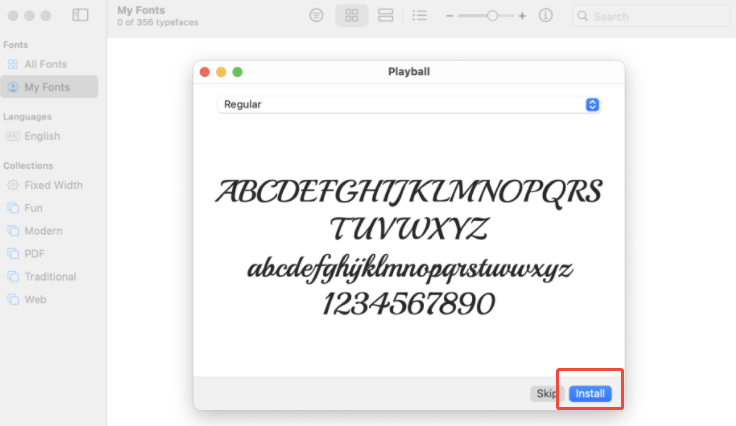Click the Fixed Width gear icon

(13, 185)
